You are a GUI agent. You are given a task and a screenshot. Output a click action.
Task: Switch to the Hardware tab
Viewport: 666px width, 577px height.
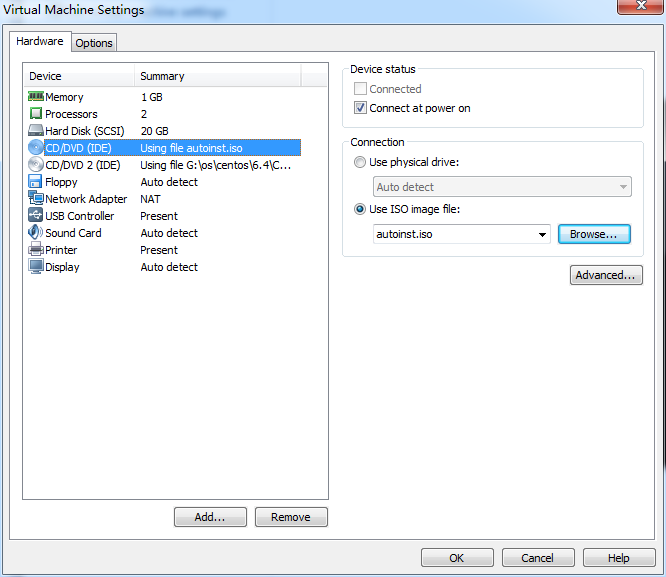point(40,41)
